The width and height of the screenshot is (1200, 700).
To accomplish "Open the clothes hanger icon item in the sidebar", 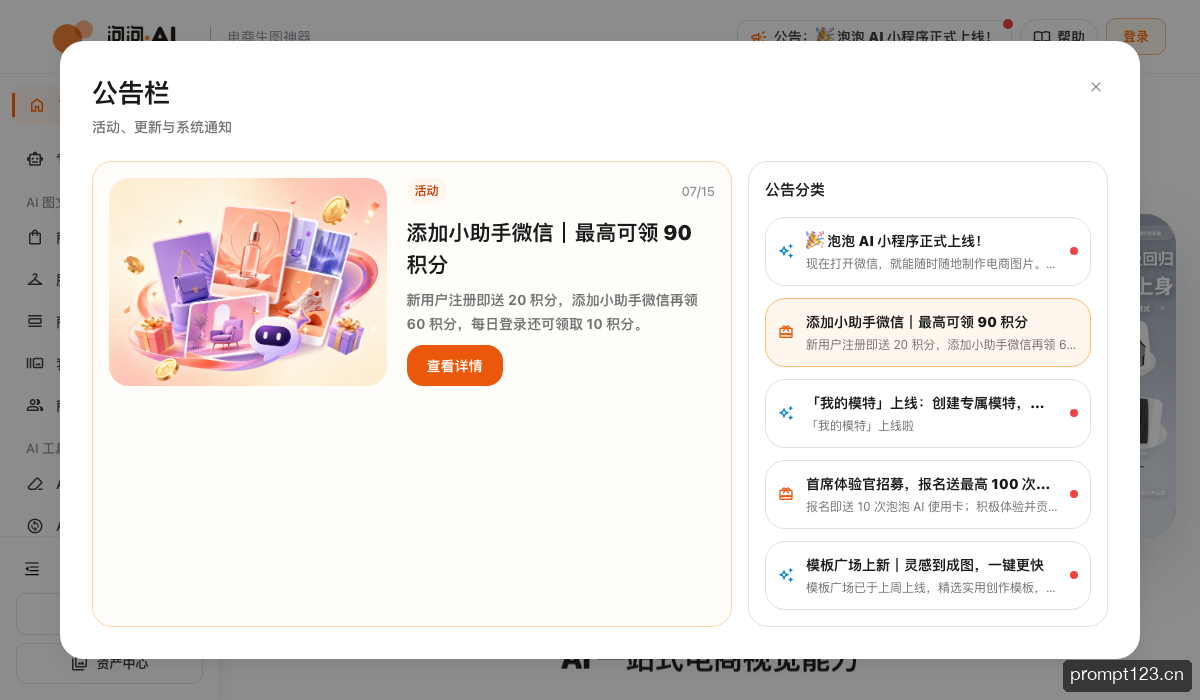I will (35, 279).
